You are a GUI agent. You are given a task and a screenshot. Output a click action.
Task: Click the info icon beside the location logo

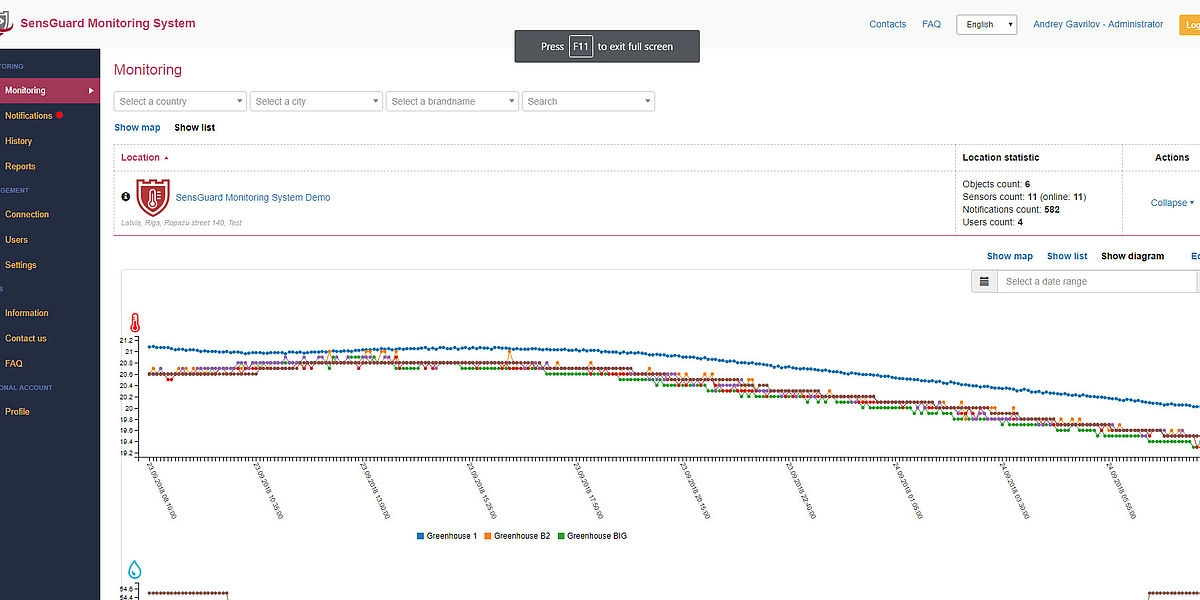point(126,197)
